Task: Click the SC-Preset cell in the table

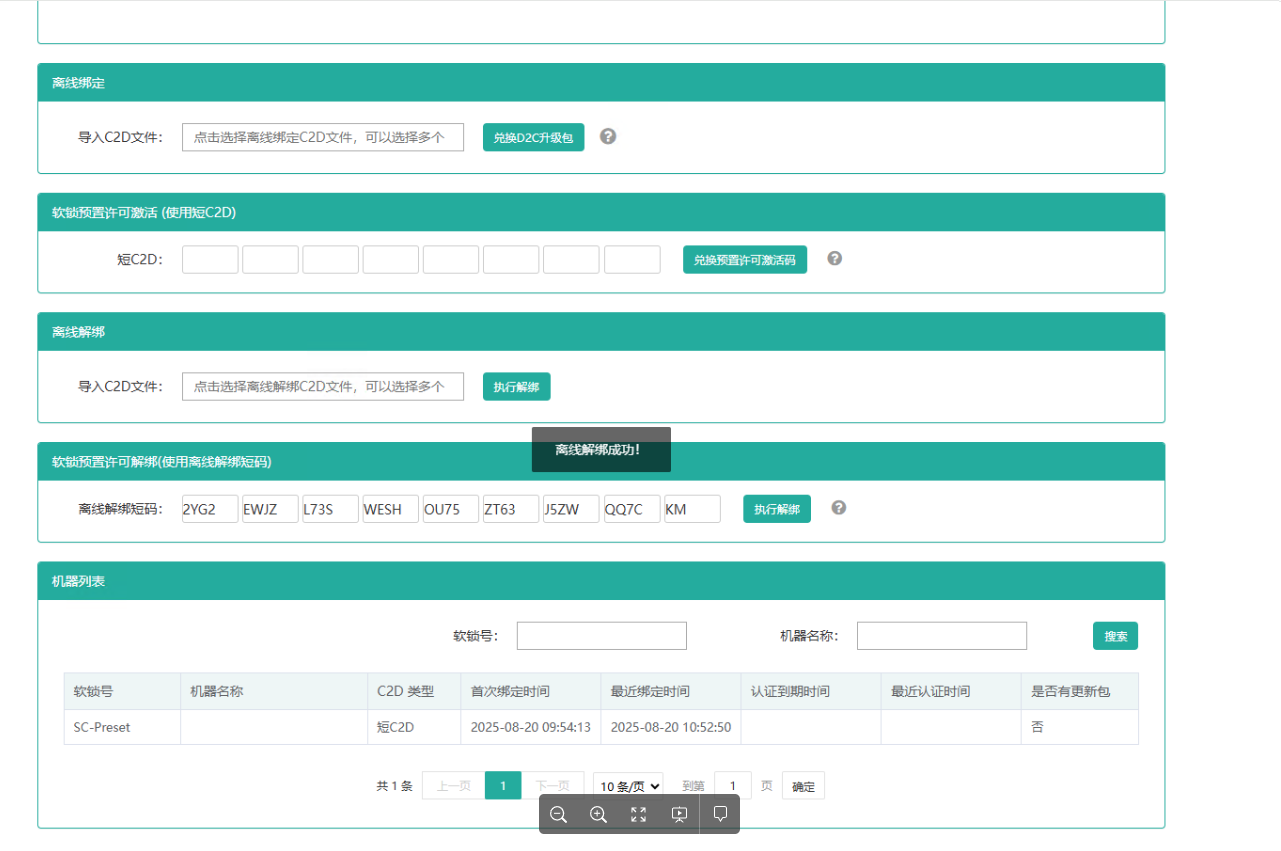Action: 122,727
